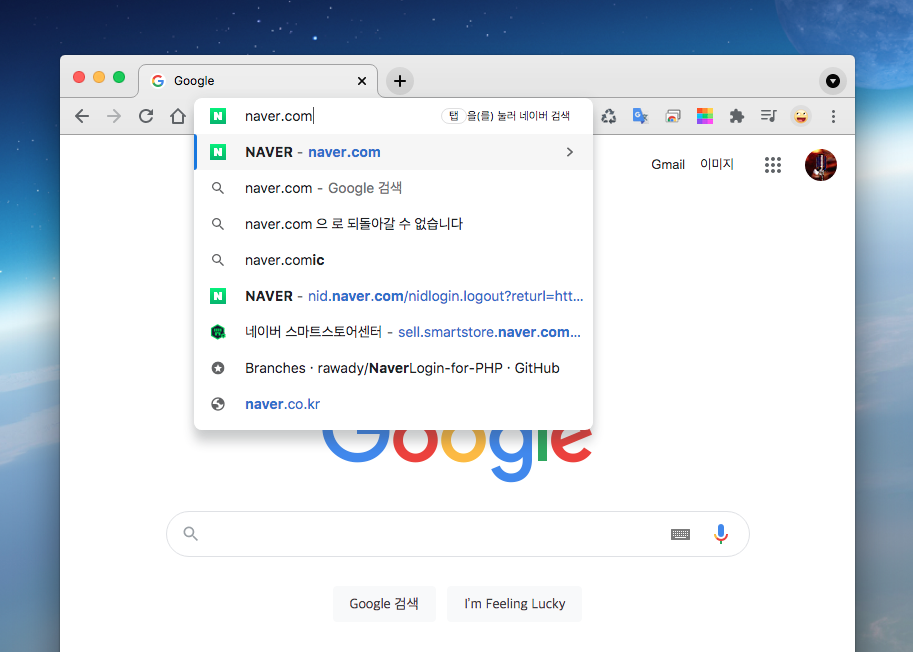Pick the 'naver.com 으 로 되돌아갈 수 없습니다' suggestion
This screenshot has width=913, height=652.
(394, 224)
